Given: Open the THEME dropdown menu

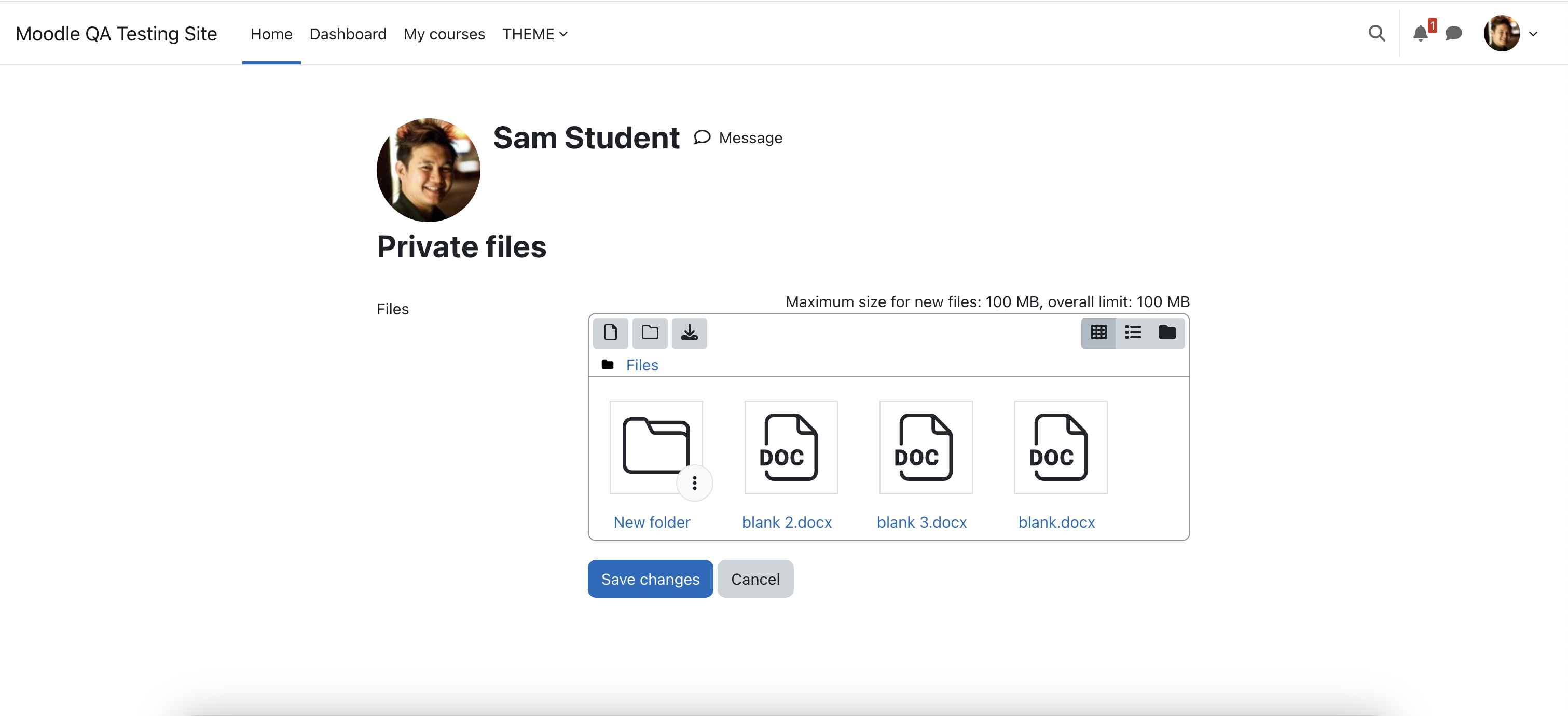Looking at the screenshot, I should [x=535, y=34].
